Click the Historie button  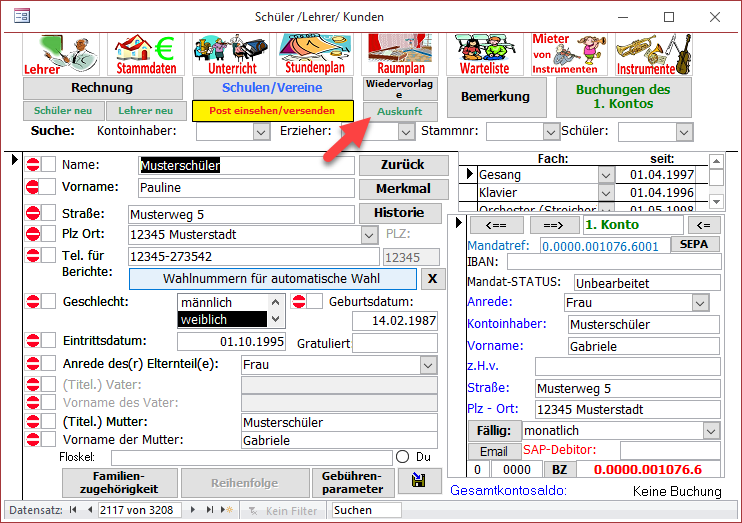click(400, 212)
